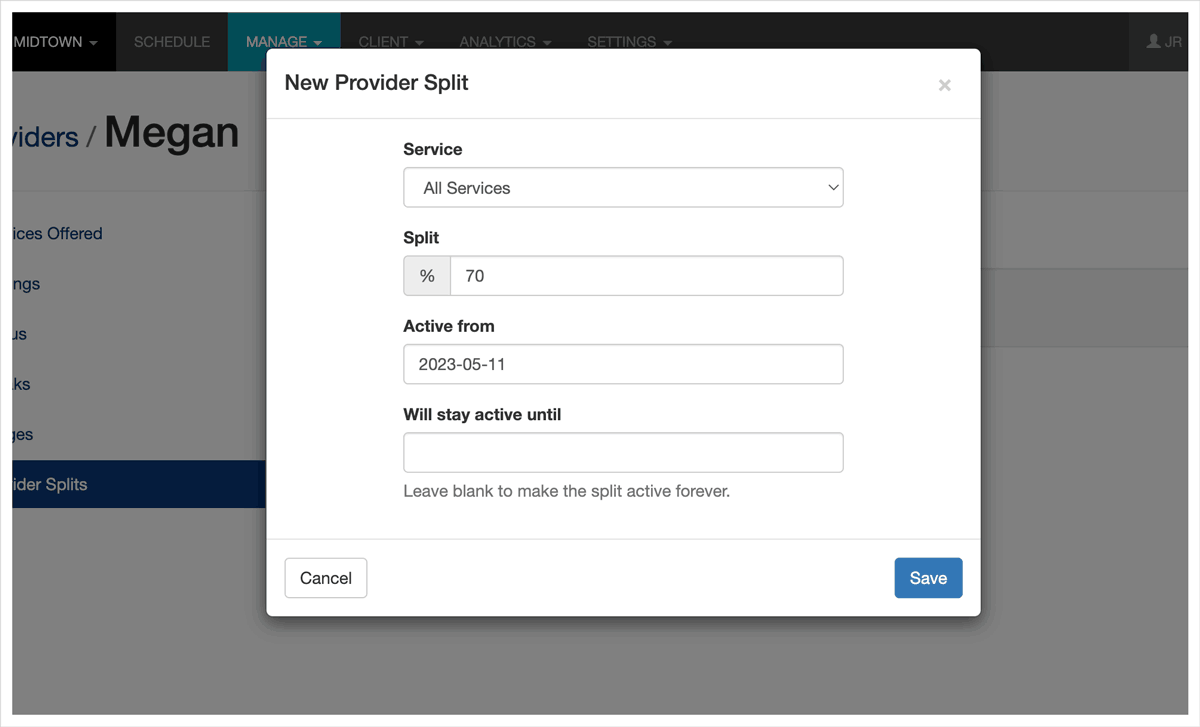Click the Will stay active until field
Viewport: 1200px width, 727px height.
pos(622,453)
